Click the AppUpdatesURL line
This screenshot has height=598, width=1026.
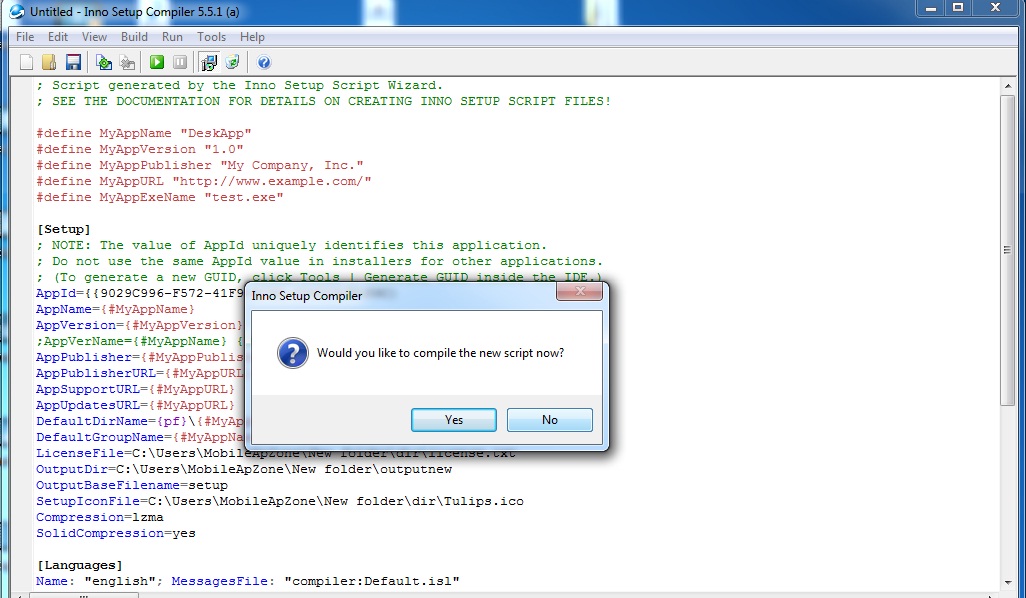[x=135, y=405]
